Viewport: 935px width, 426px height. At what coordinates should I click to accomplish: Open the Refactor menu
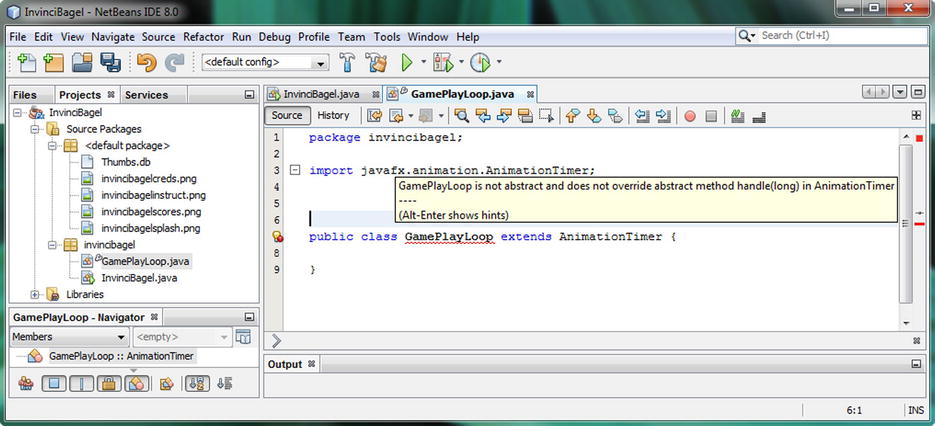203,37
